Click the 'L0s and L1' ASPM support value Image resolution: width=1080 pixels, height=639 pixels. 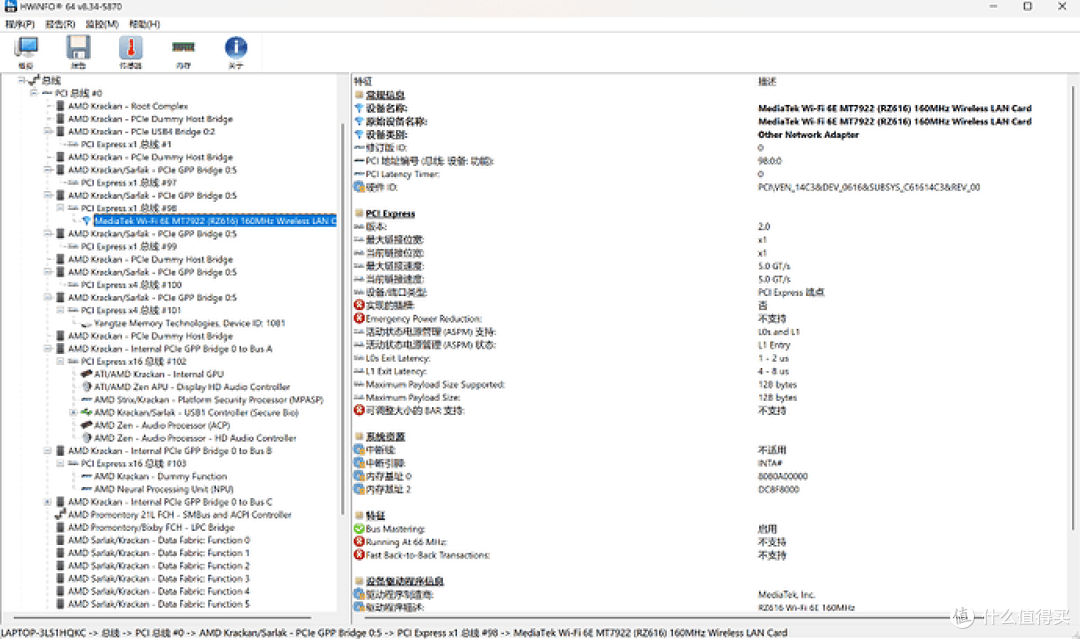pyautogui.click(x=779, y=332)
